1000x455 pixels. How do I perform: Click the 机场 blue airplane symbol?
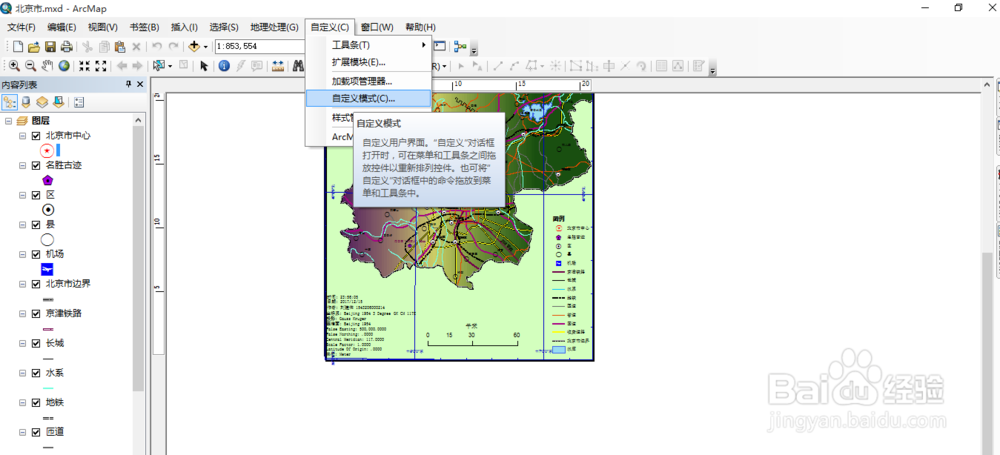[x=47, y=269]
